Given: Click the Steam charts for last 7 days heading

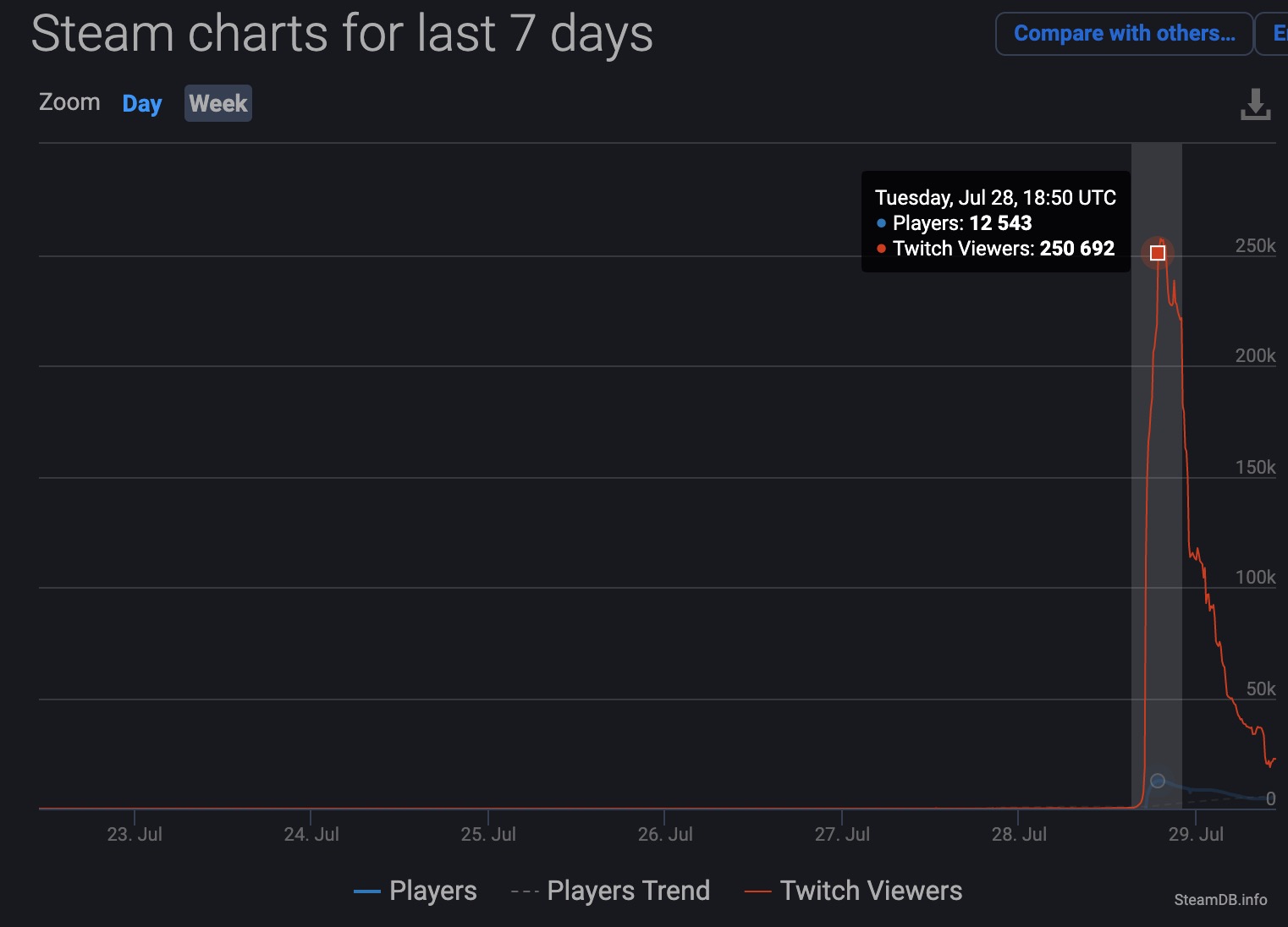Looking at the screenshot, I should point(342,34).
